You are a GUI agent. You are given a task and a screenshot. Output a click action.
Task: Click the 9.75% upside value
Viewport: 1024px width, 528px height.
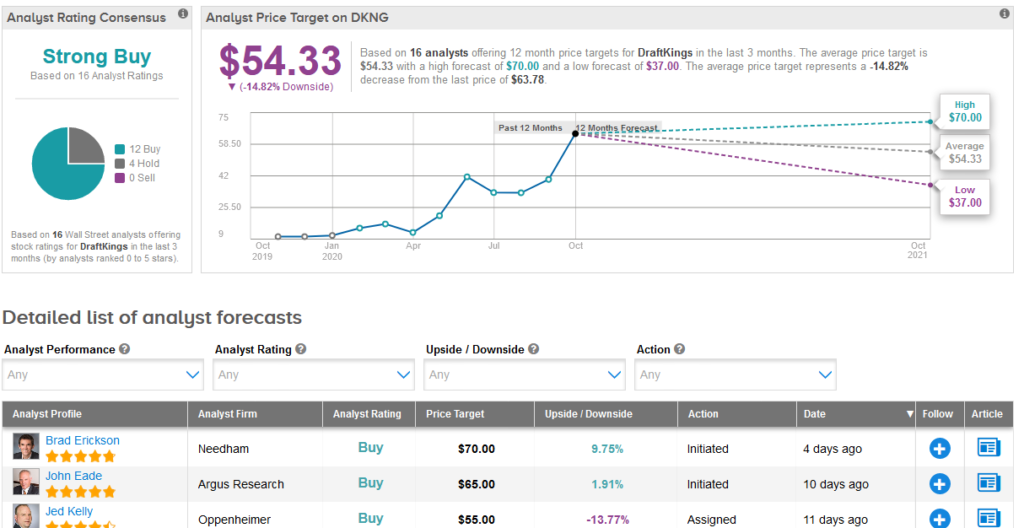607,449
